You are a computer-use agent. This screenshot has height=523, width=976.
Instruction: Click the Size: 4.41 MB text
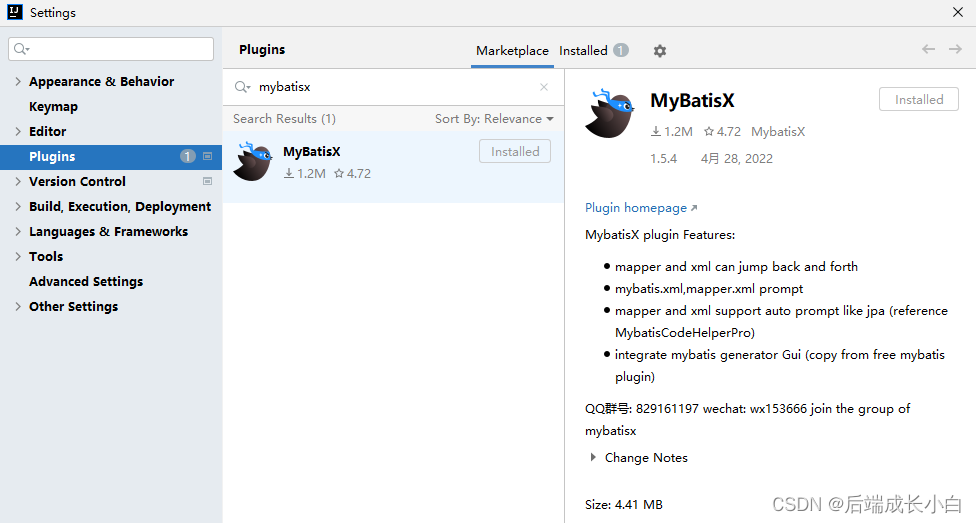(624, 505)
